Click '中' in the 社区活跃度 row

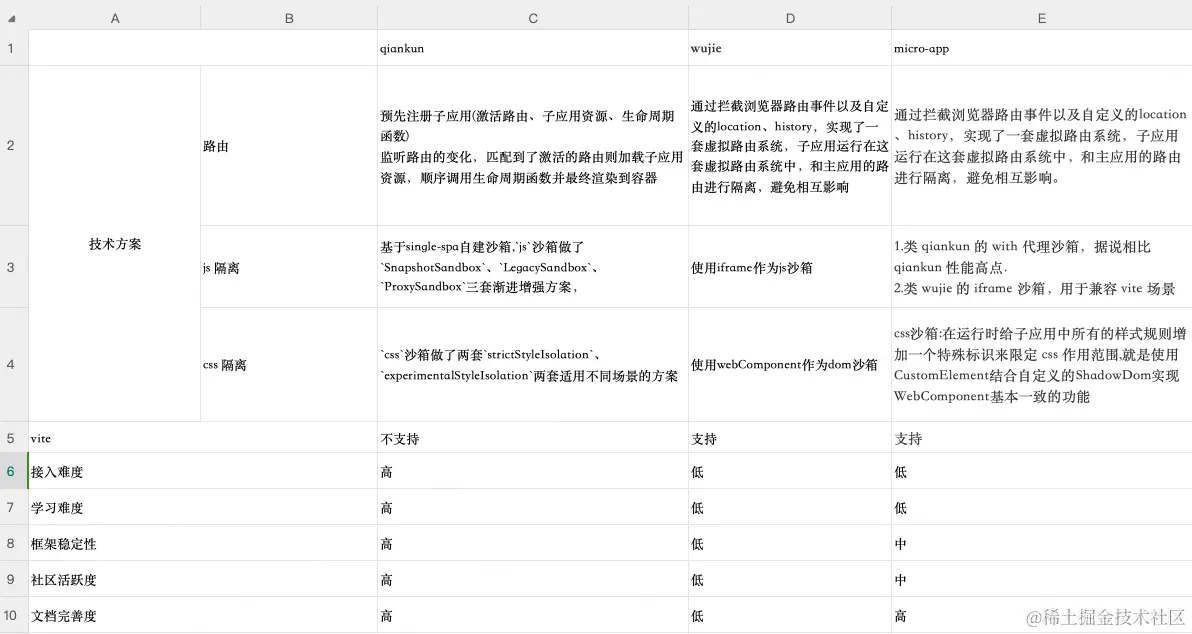pos(1041,579)
